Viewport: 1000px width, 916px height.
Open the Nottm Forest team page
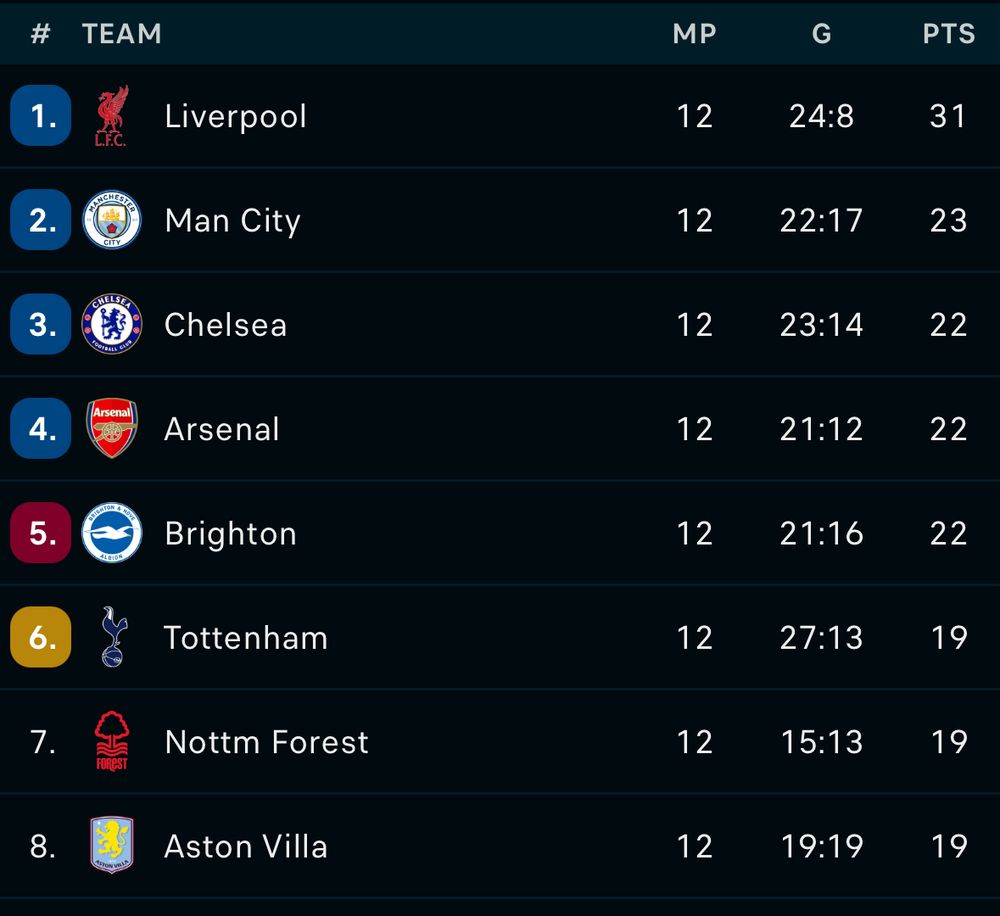pos(266,741)
